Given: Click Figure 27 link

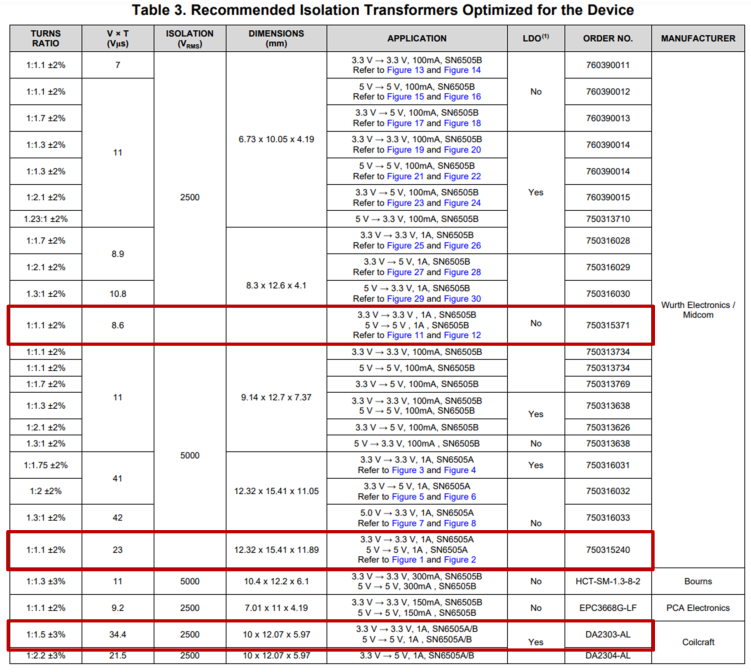Looking at the screenshot, I should coord(405,272).
